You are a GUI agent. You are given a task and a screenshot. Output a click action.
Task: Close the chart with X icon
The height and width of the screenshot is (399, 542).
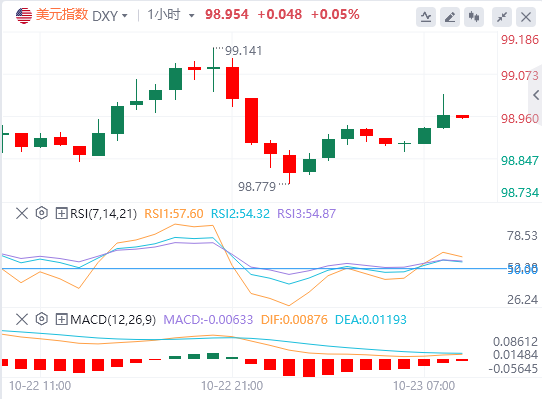[x=526, y=17]
